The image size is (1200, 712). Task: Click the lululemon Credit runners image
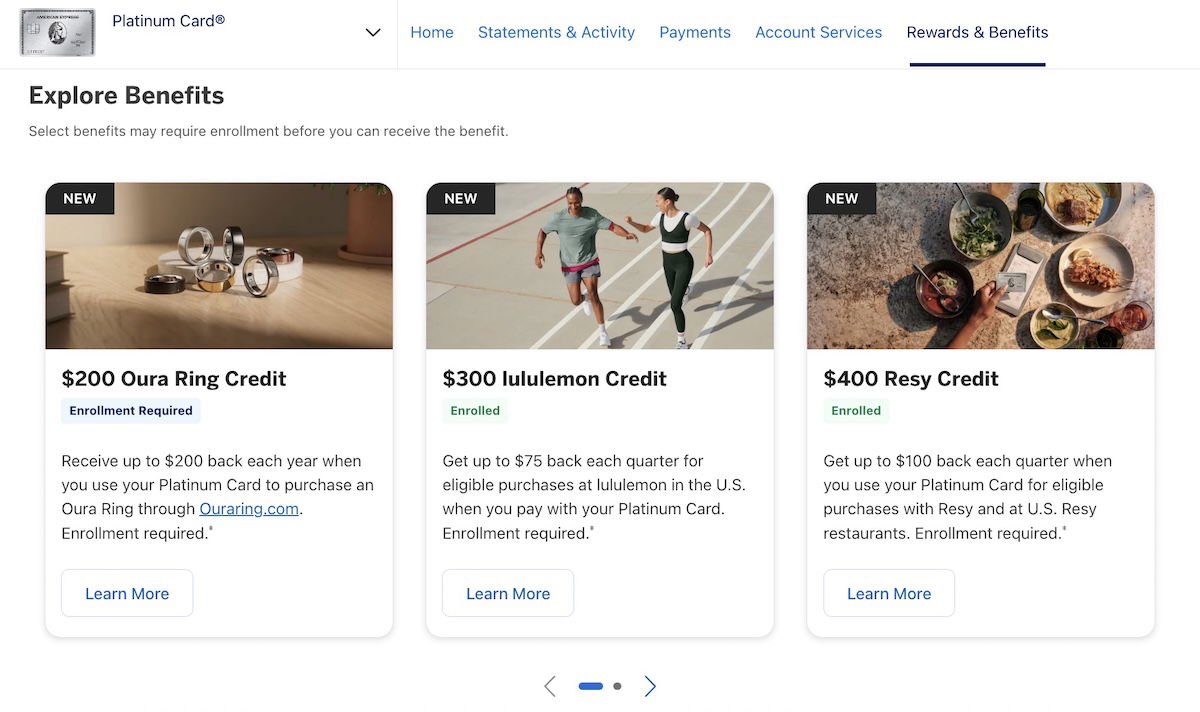pyautogui.click(x=600, y=266)
